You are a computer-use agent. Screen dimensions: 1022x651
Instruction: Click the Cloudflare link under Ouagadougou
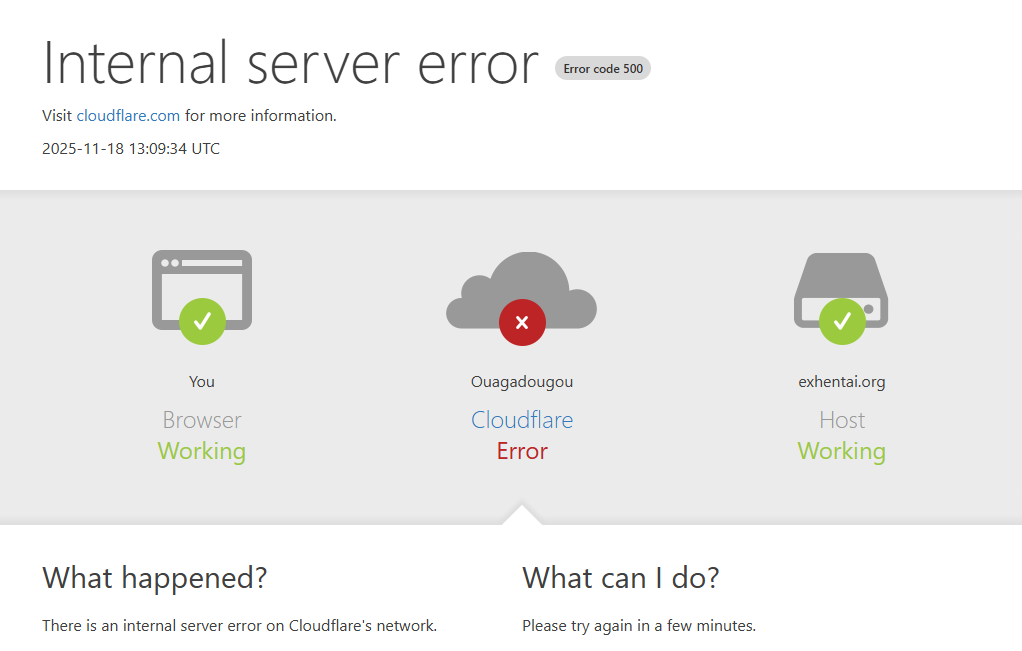pyautogui.click(x=522, y=420)
